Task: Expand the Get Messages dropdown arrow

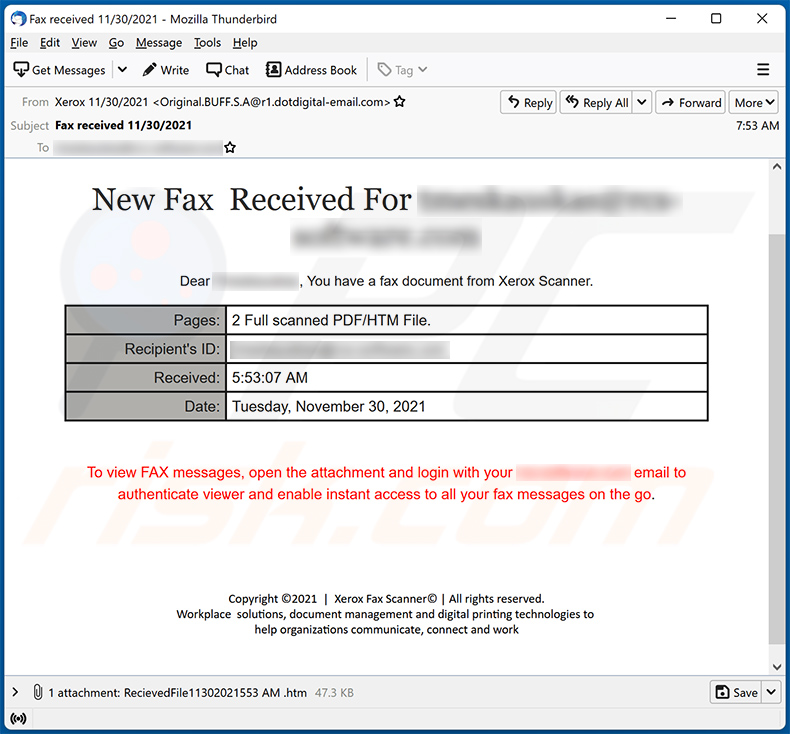Action: pos(122,70)
